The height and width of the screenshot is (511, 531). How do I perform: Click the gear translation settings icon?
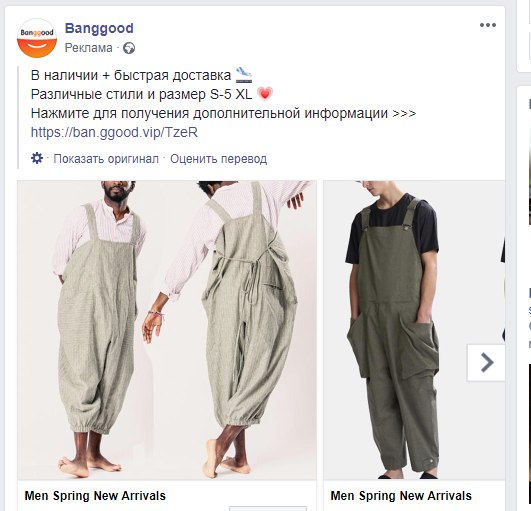coord(37,158)
